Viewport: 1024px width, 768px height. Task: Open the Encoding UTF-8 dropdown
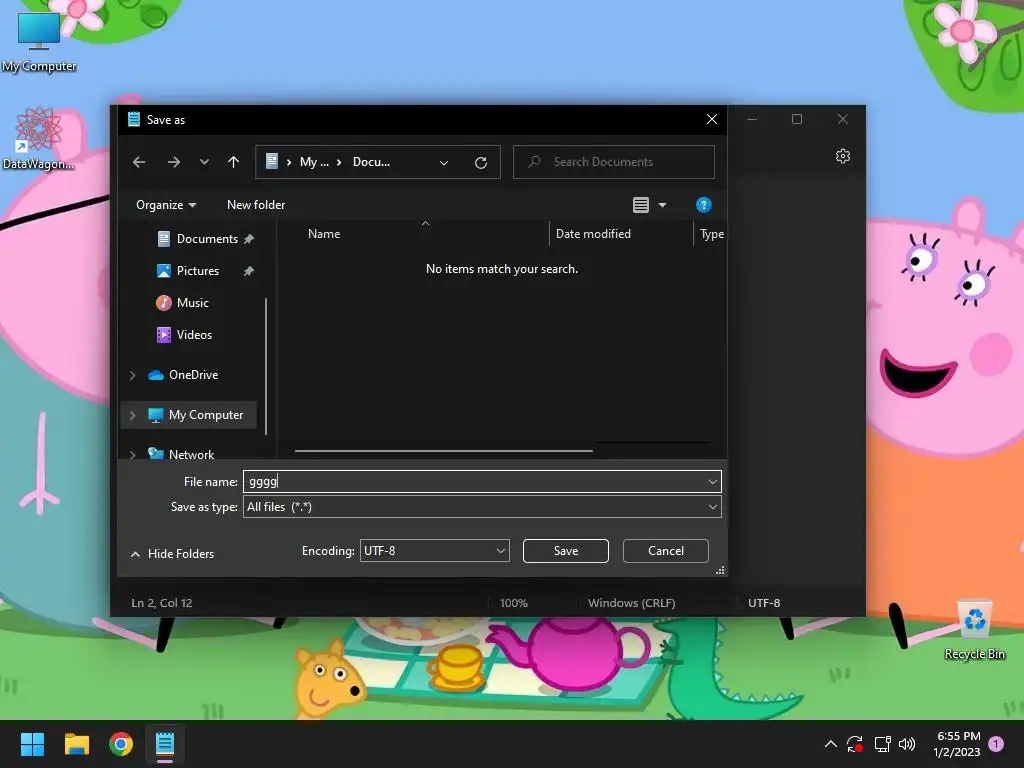[x=434, y=551]
